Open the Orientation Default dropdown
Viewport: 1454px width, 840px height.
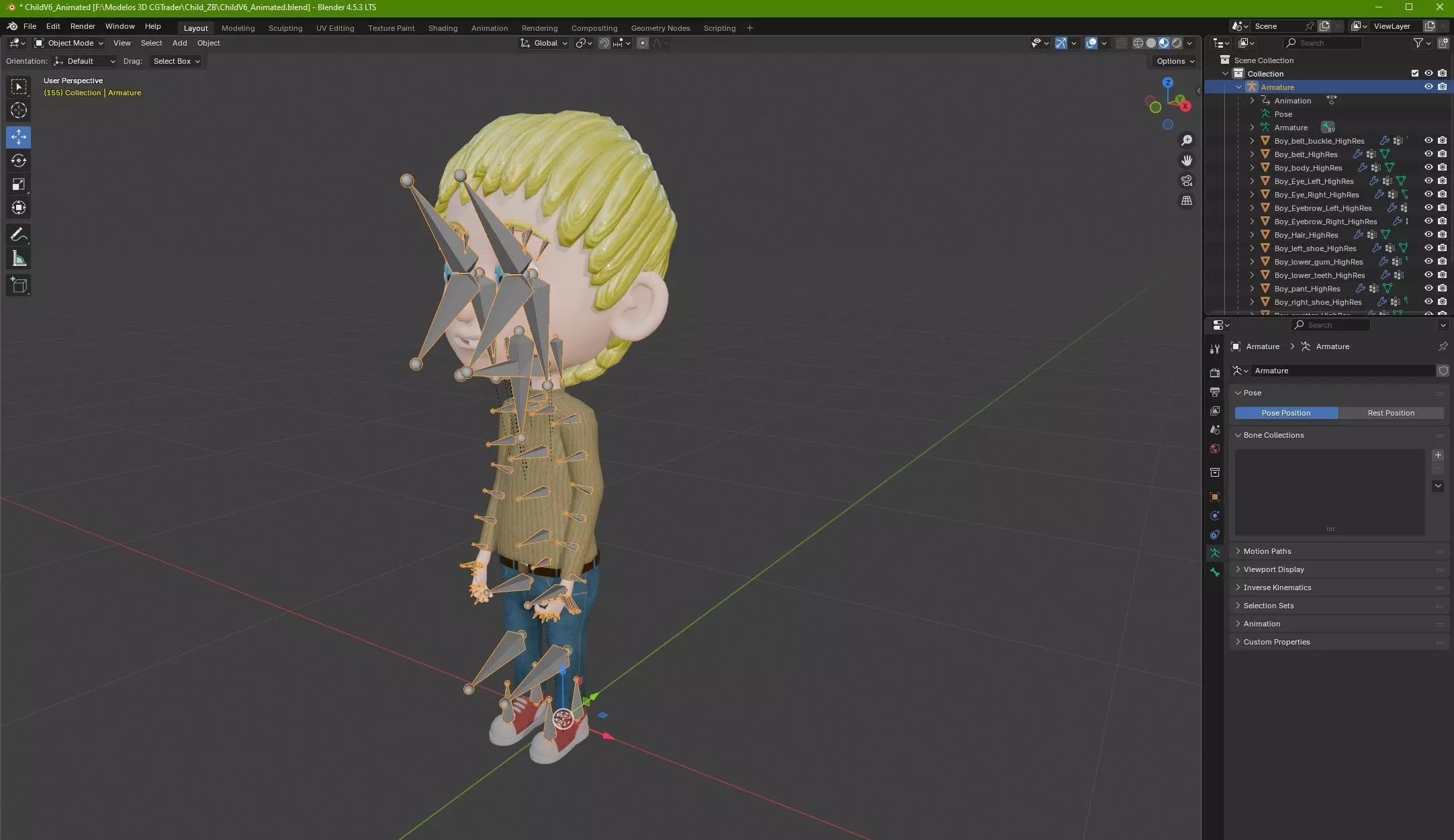click(85, 61)
